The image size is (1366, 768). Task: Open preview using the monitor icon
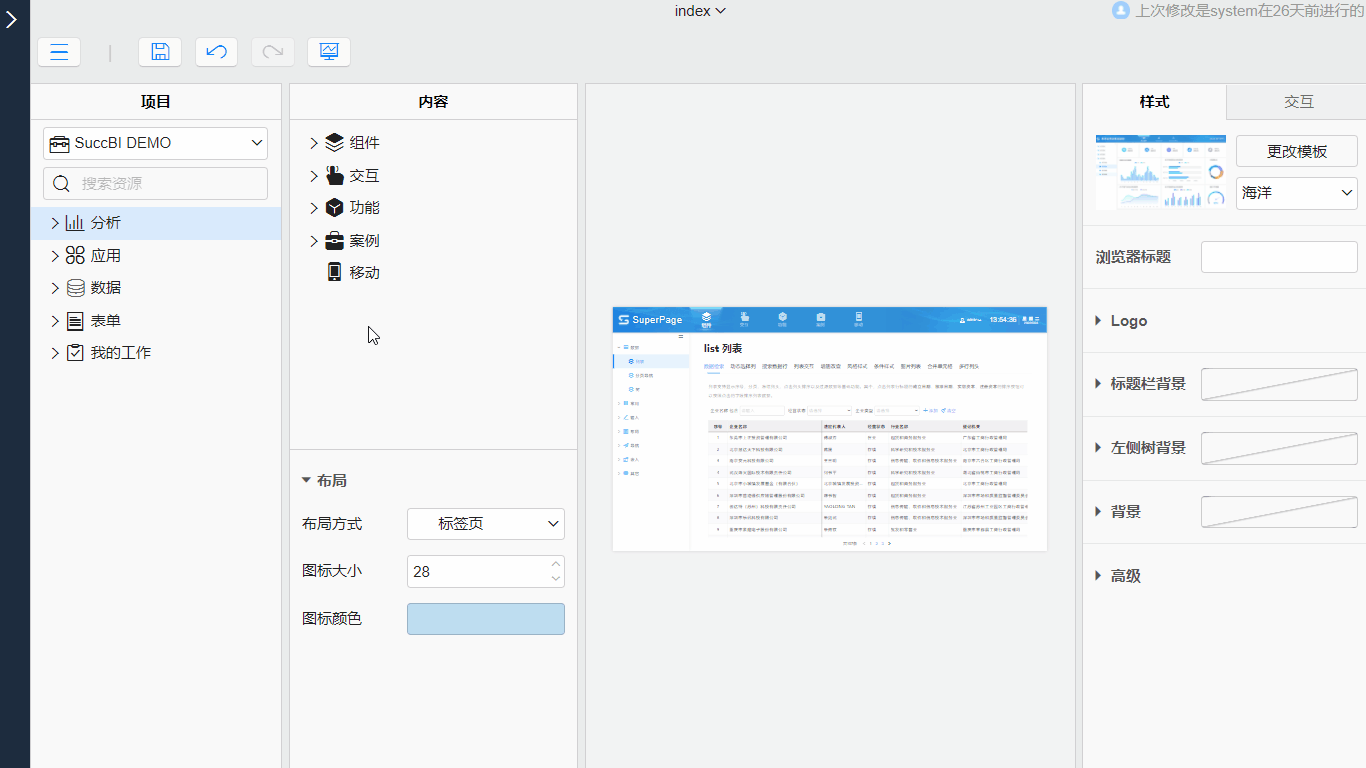329,52
